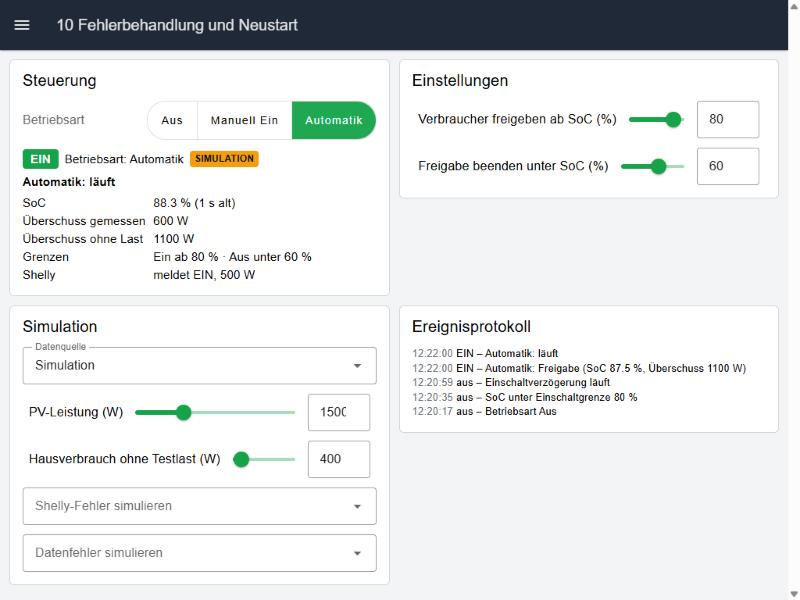Select Automatik operating mode

pos(334,120)
